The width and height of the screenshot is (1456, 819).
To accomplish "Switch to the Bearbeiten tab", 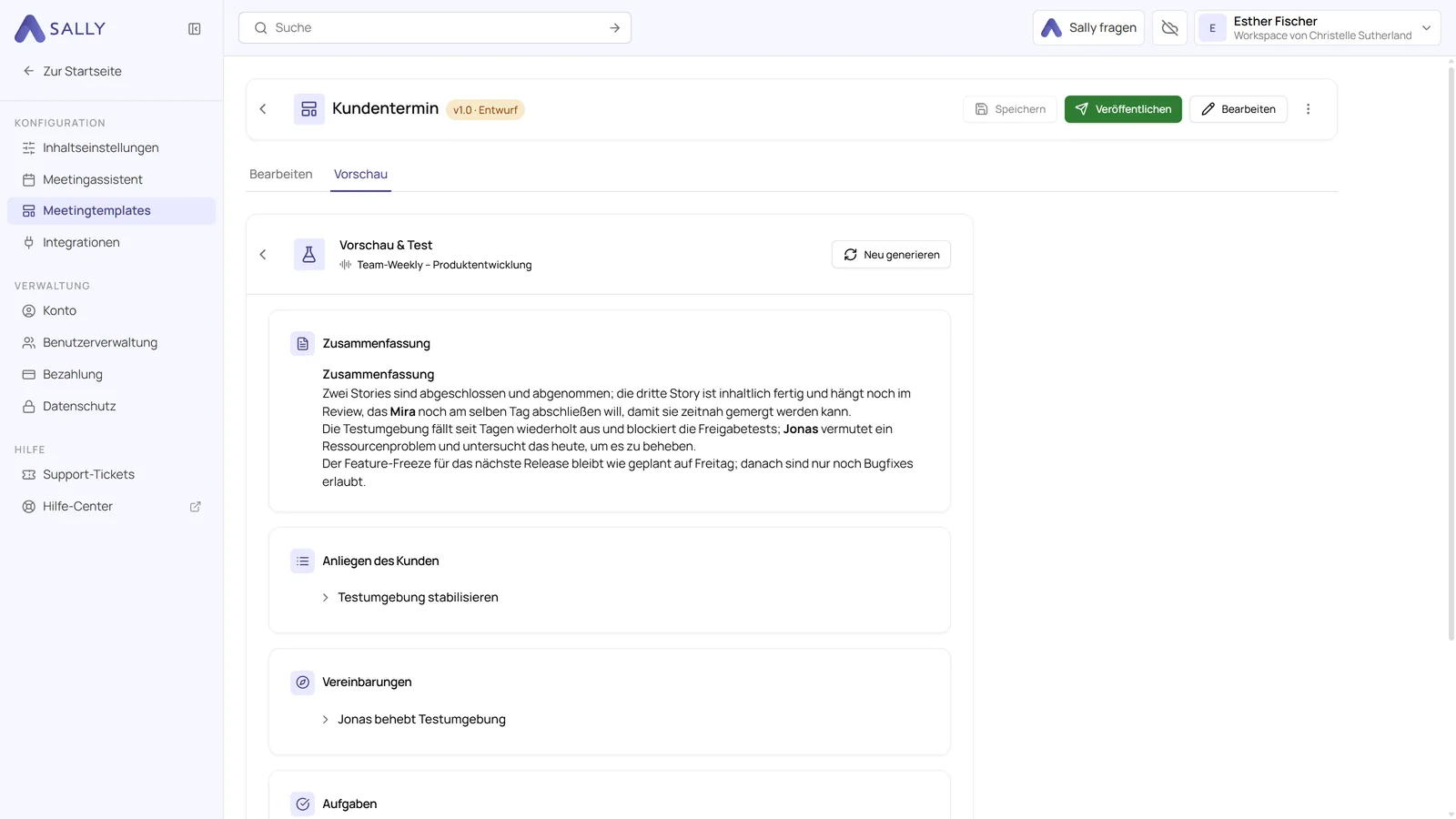I will pos(281,174).
